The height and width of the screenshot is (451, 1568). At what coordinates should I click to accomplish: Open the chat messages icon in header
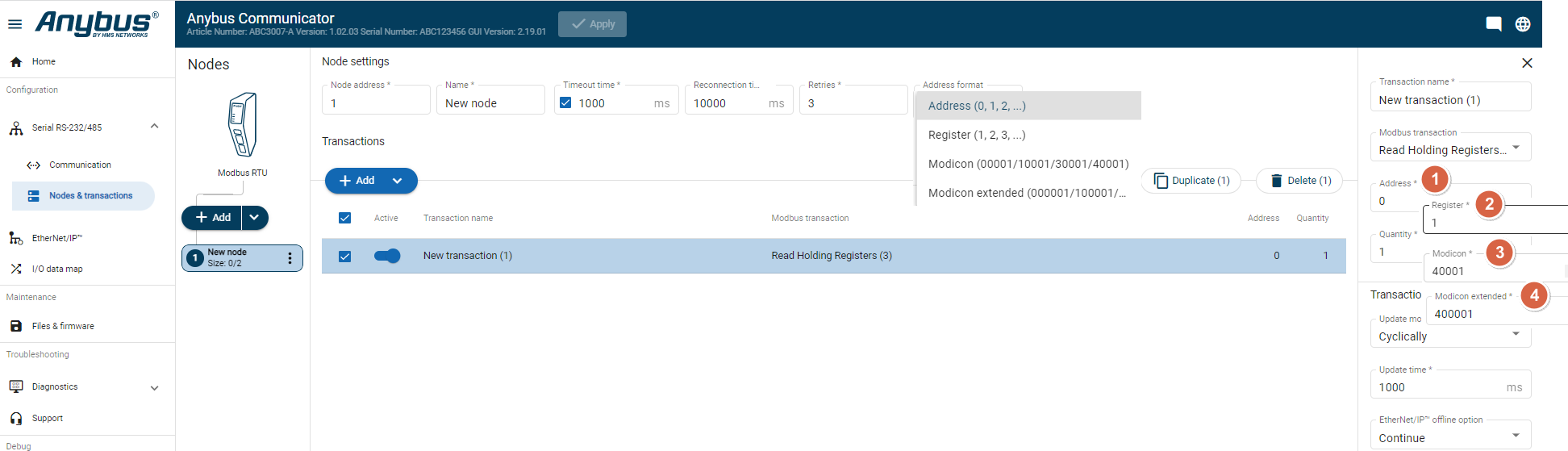pos(1493,24)
